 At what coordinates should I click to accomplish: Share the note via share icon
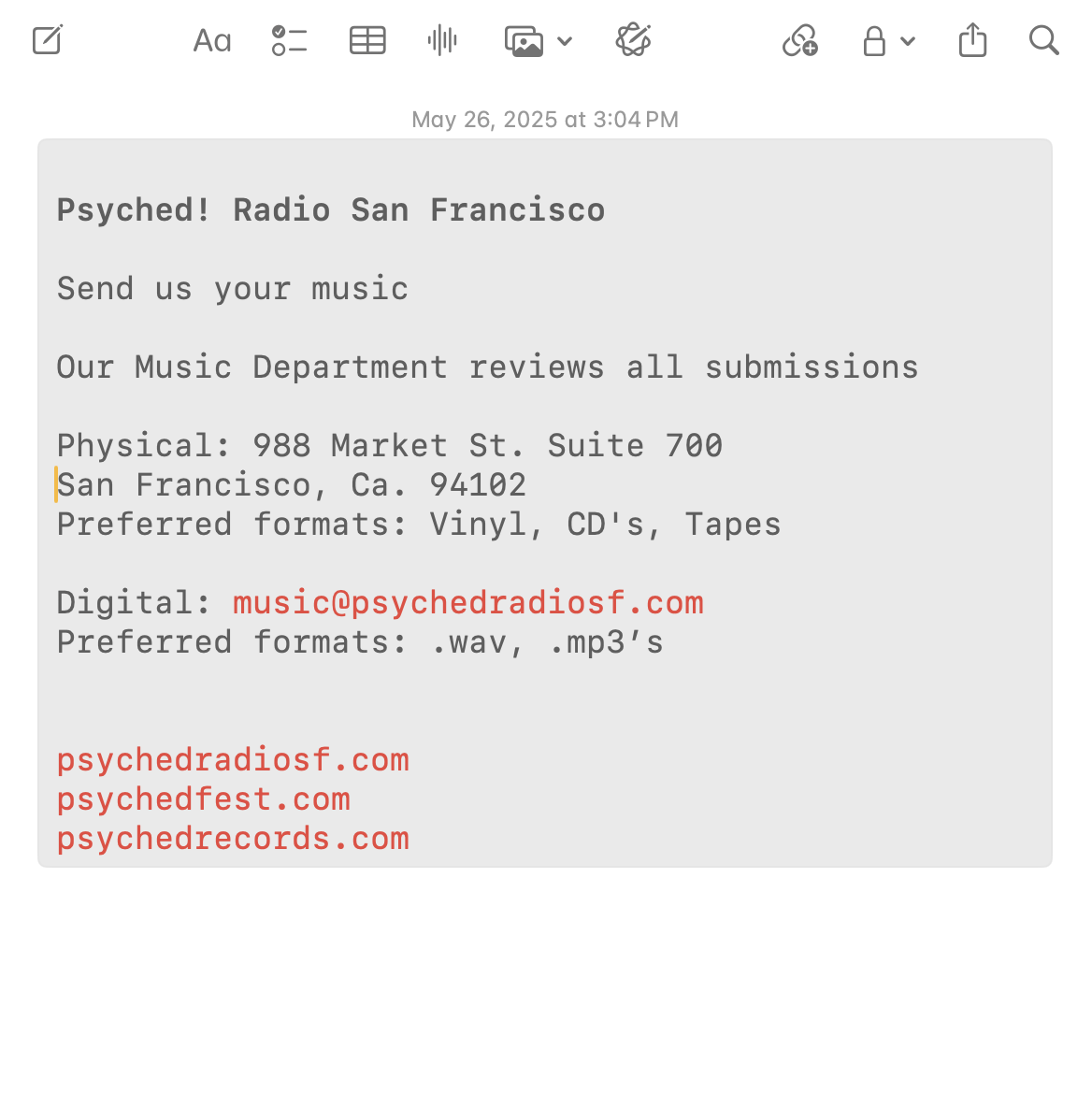pyautogui.click(x=972, y=41)
